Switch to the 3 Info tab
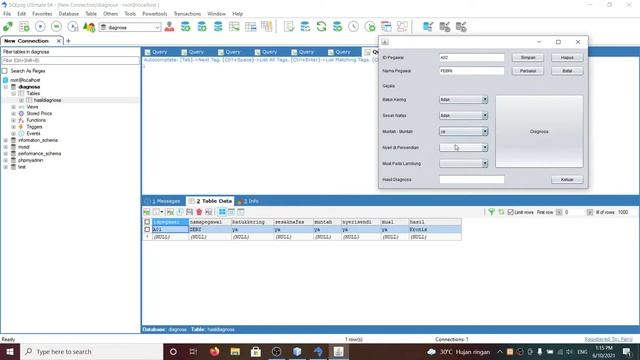The width and height of the screenshot is (640, 360). 249,201
